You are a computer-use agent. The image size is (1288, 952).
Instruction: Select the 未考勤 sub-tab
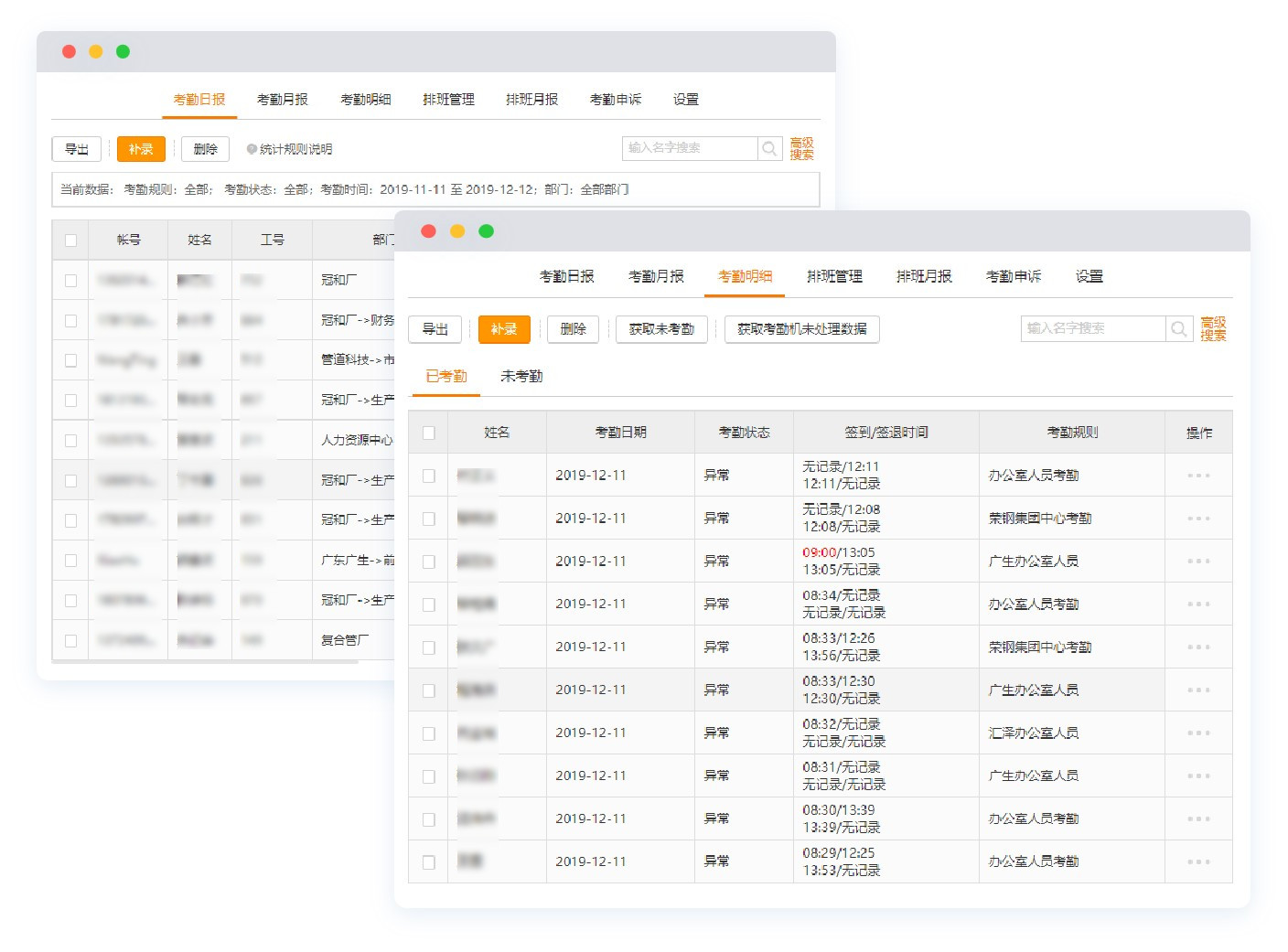[521, 377]
